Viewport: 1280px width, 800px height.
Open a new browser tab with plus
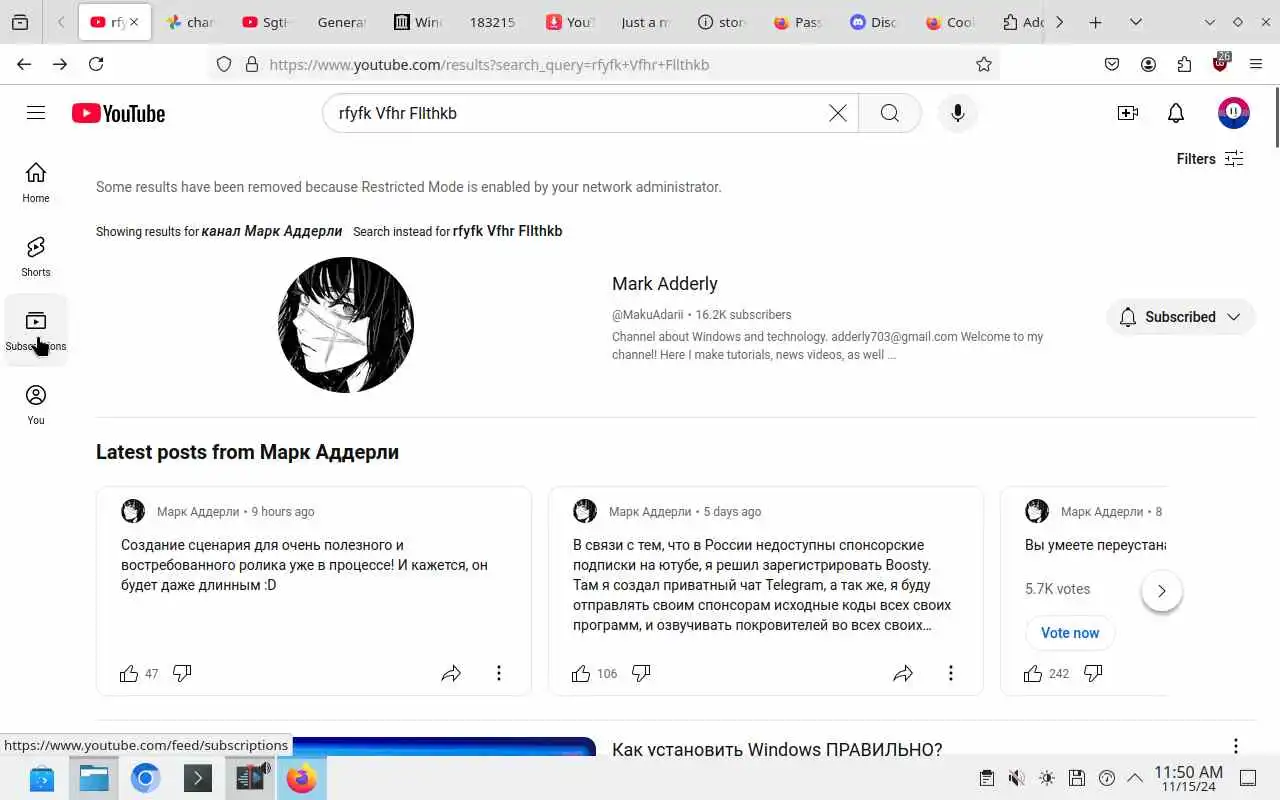[1096, 22]
